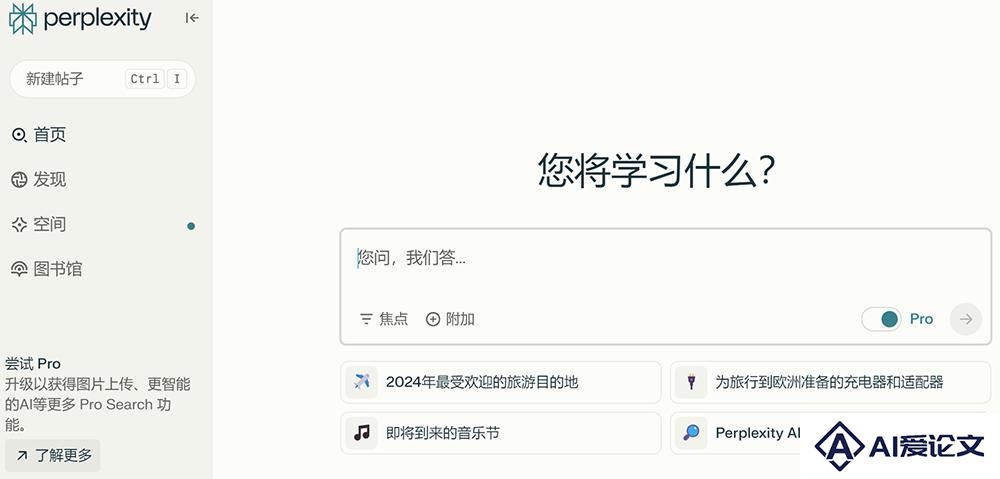The image size is (1000, 479).
Task: Click the magnifier icon on Perplexity AI card
Action: pyautogui.click(x=691, y=433)
